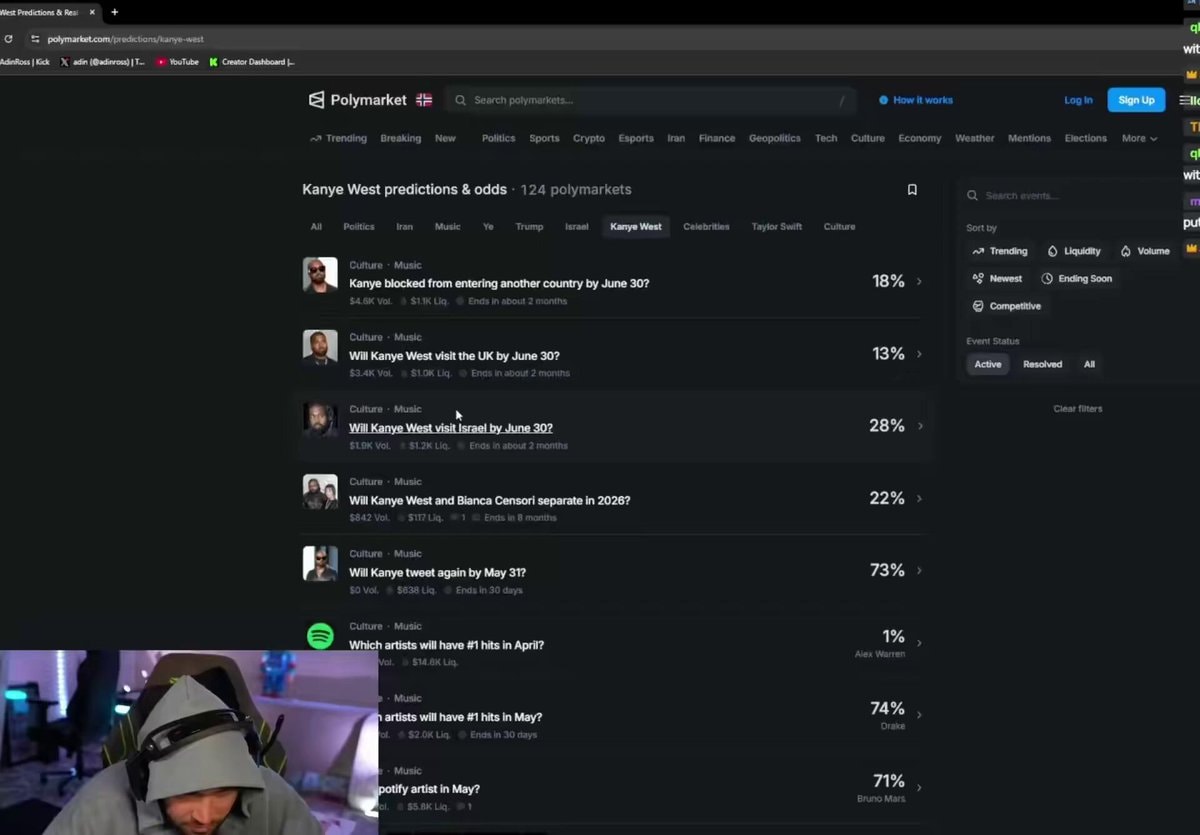Select the Israel category tab
This screenshot has height=835, width=1200.
point(577,227)
